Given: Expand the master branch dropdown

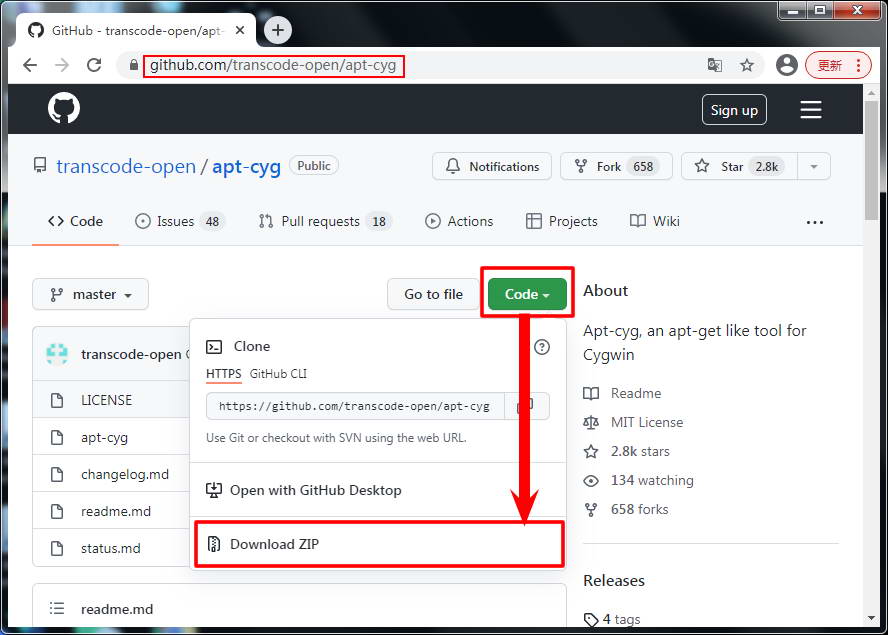Looking at the screenshot, I should pyautogui.click(x=91, y=294).
